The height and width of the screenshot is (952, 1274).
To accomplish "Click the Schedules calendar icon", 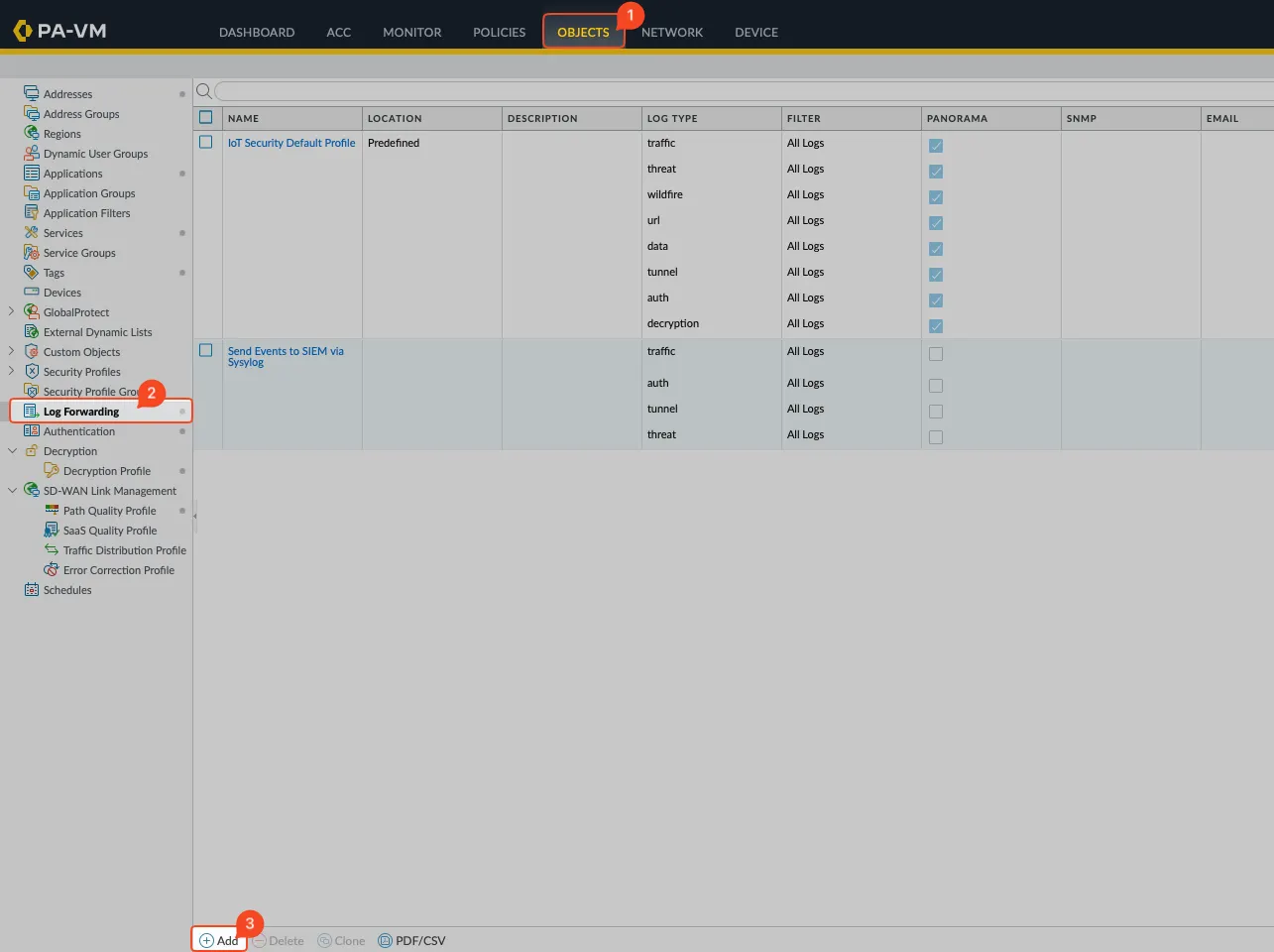I will point(32,590).
